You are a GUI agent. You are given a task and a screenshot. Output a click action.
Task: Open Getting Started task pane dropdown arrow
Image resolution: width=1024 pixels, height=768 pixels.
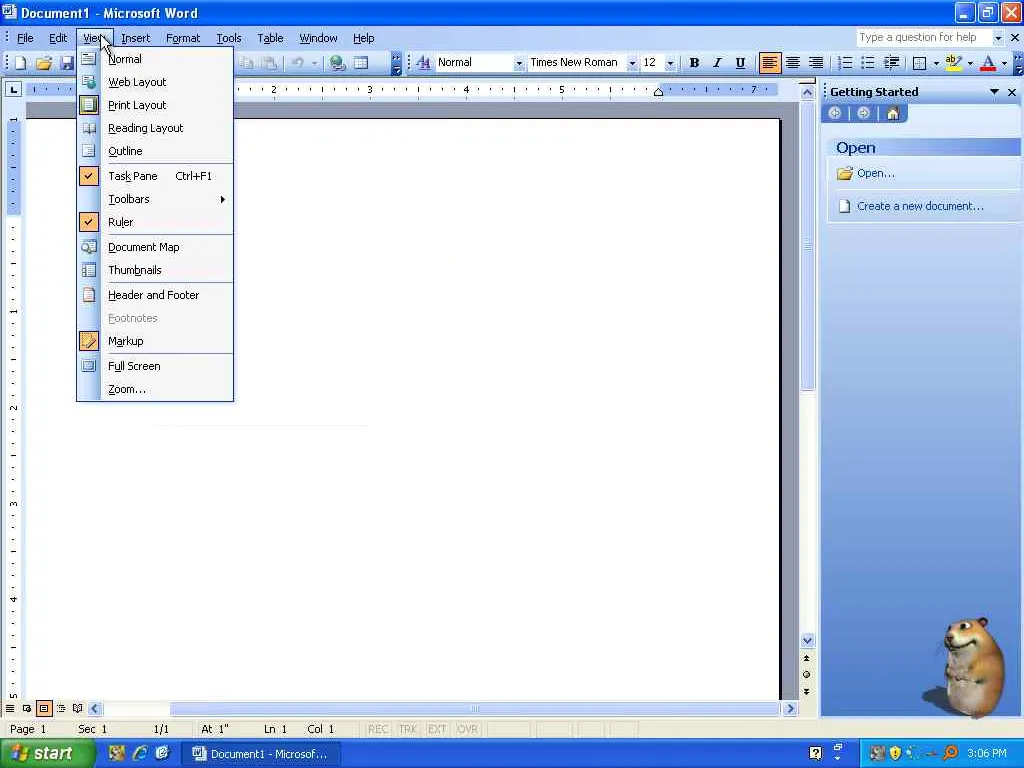click(994, 92)
